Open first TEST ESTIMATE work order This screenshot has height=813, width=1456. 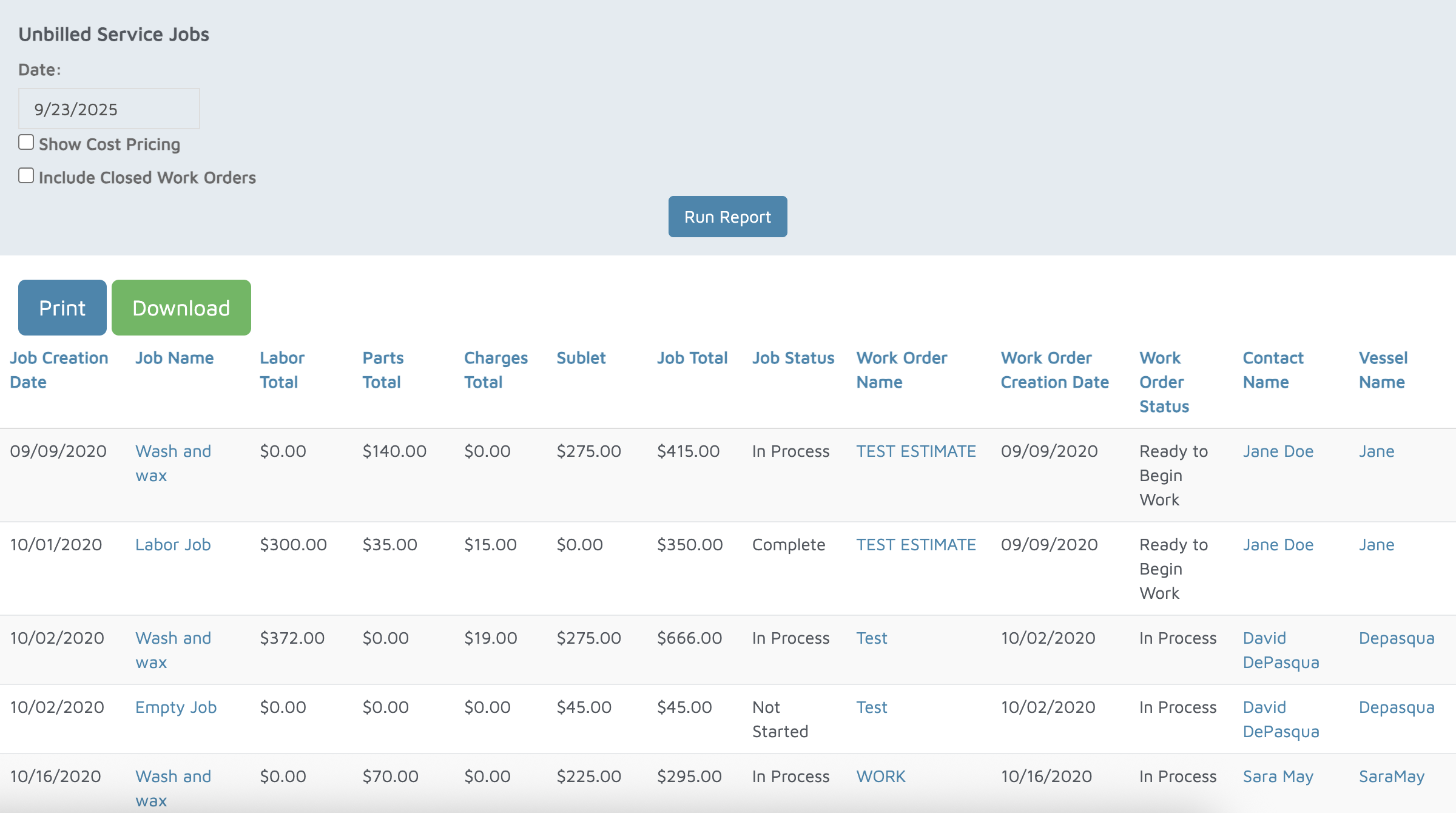click(915, 451)
